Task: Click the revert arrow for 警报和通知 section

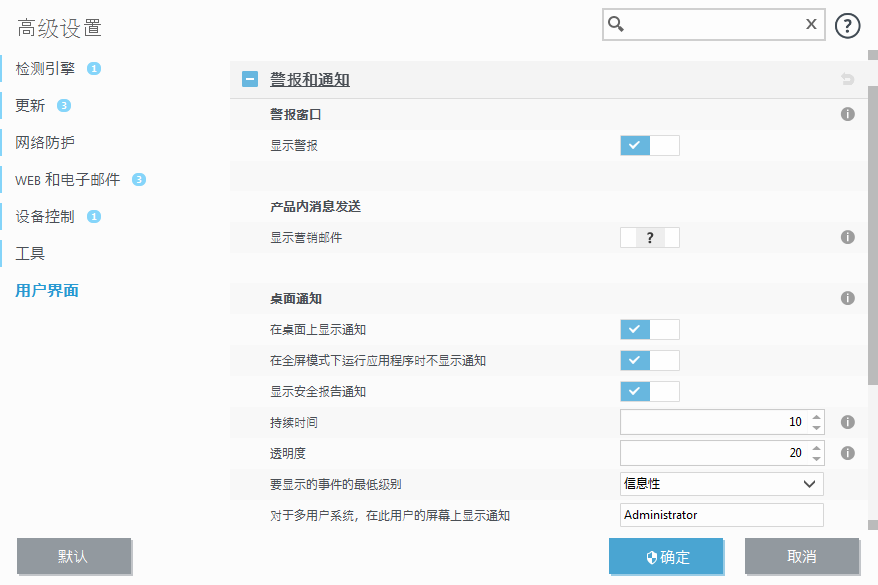Action: click(x=847, y=80)
